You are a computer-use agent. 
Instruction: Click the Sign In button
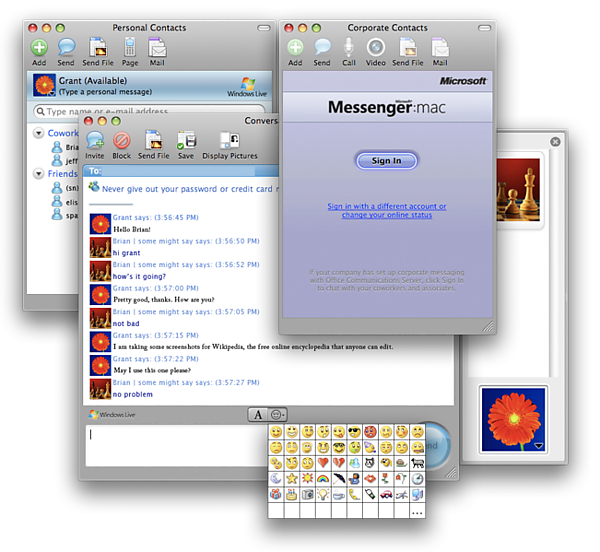pyautogui.click(x=386, y=160)
